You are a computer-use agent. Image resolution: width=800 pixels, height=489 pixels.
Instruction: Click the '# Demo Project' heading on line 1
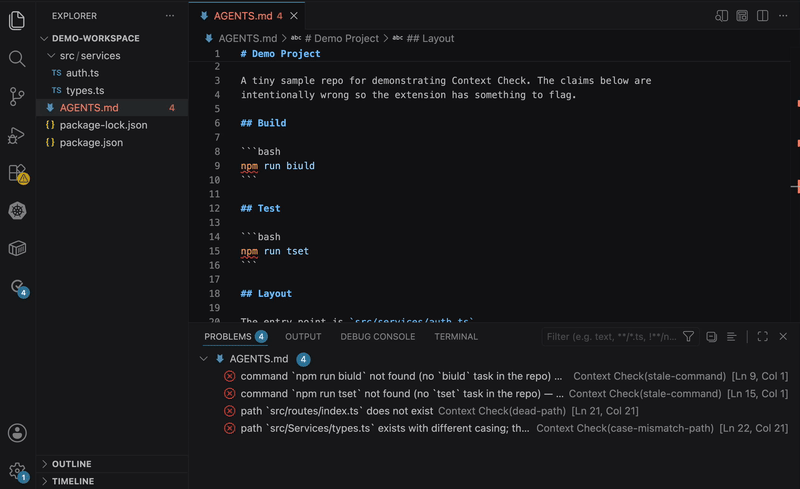click(x=281, y=54)
